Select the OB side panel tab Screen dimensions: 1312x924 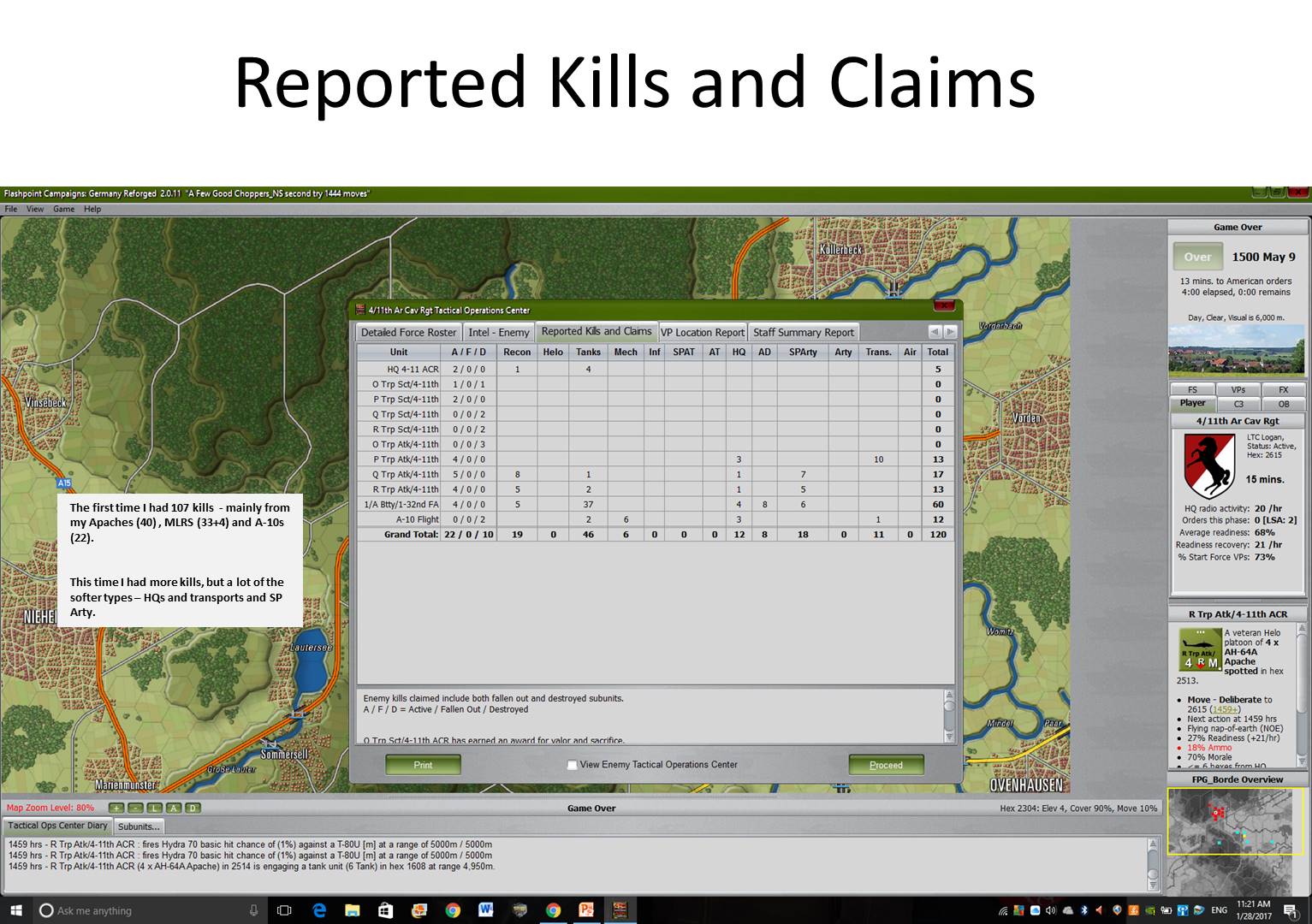tap(1284, 404)
